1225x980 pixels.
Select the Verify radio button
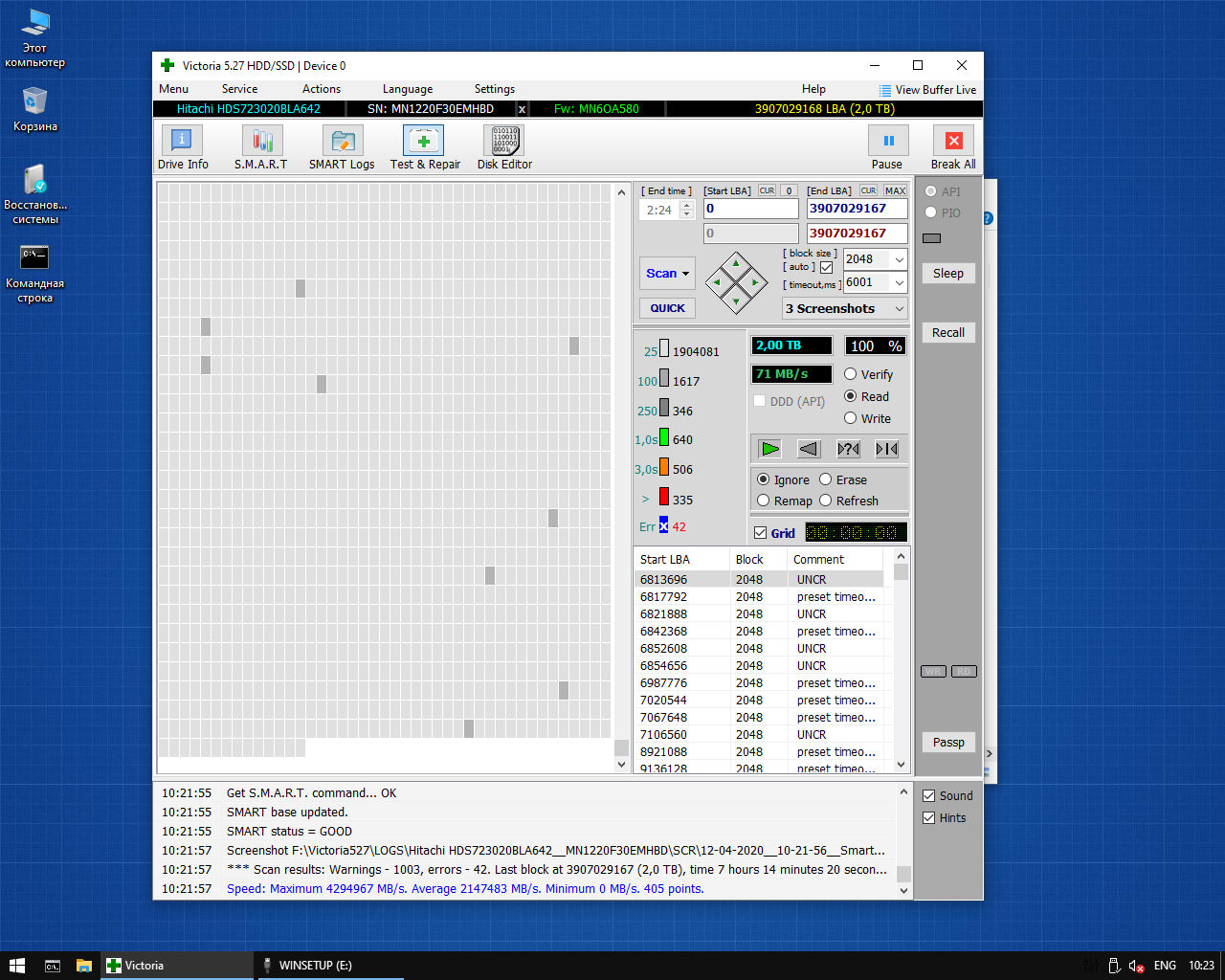pos(850,374)
